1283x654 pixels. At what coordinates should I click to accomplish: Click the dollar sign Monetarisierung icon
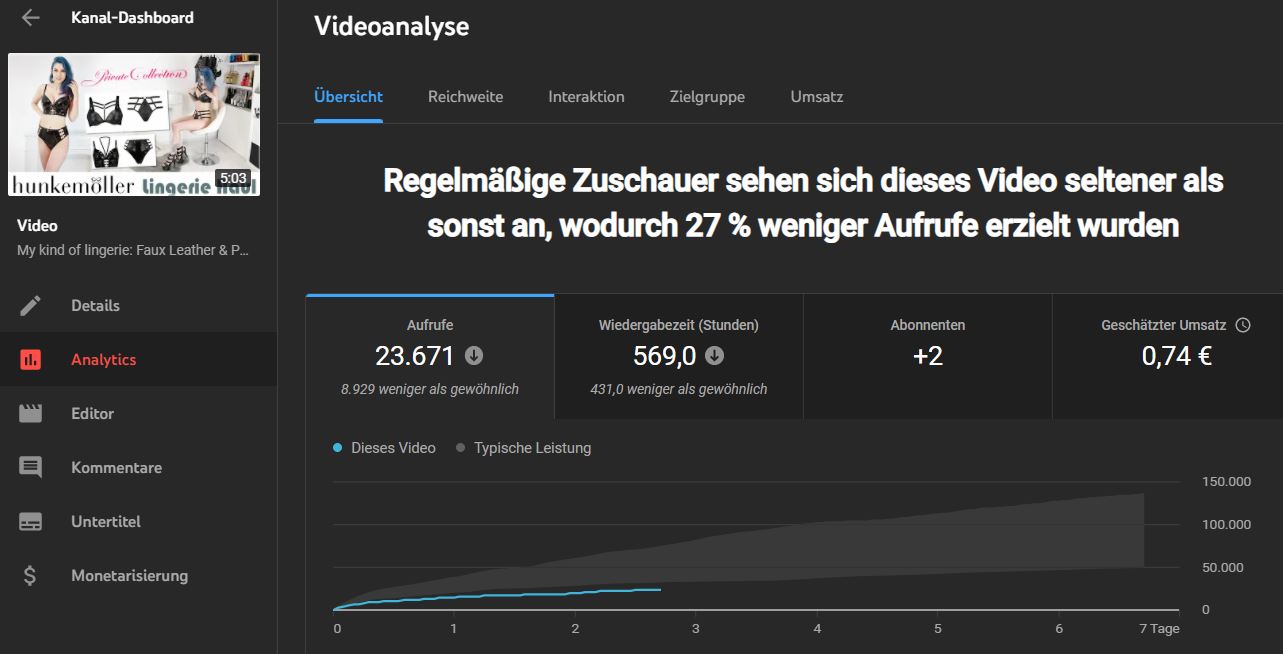coord(31,576)
